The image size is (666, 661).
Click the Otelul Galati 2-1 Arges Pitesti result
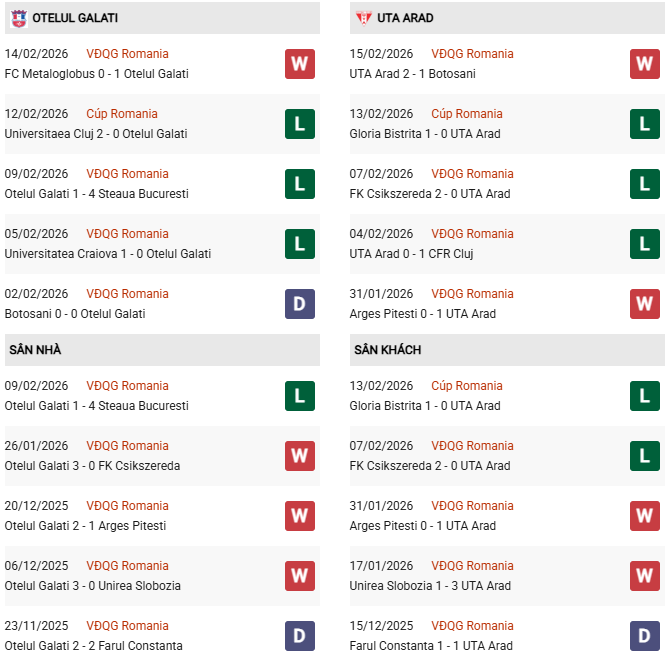(85, 526)
